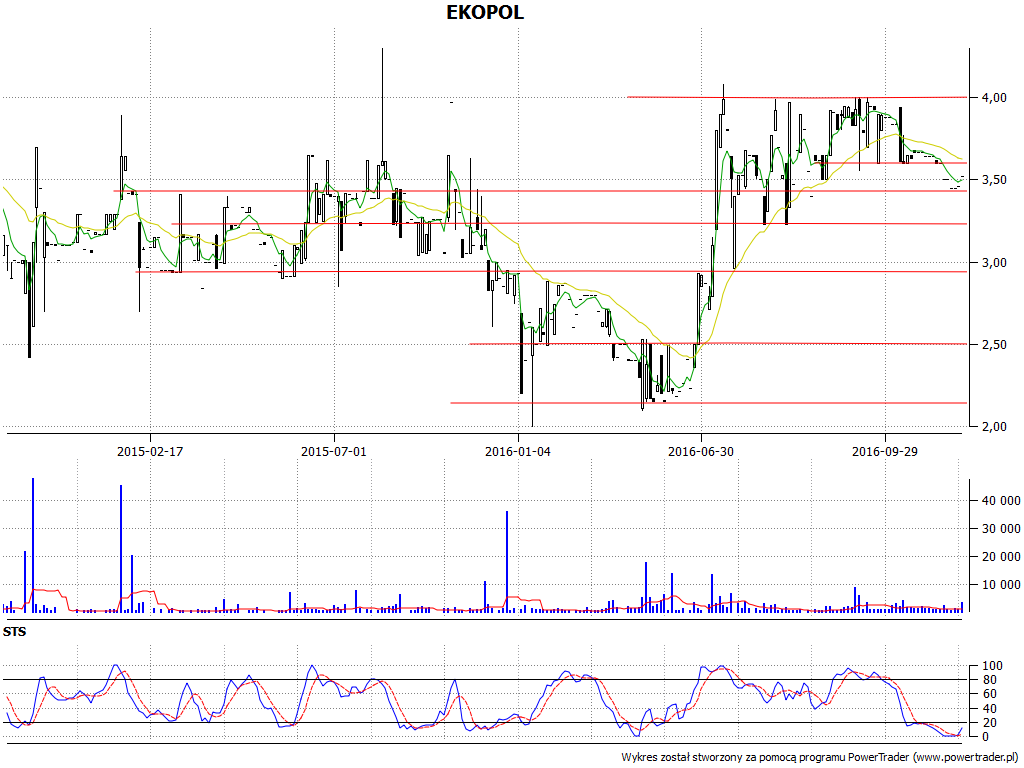Click the 2016-01-04 date label
Viewport: 1024px width, 768px height.
click(518, 451)
